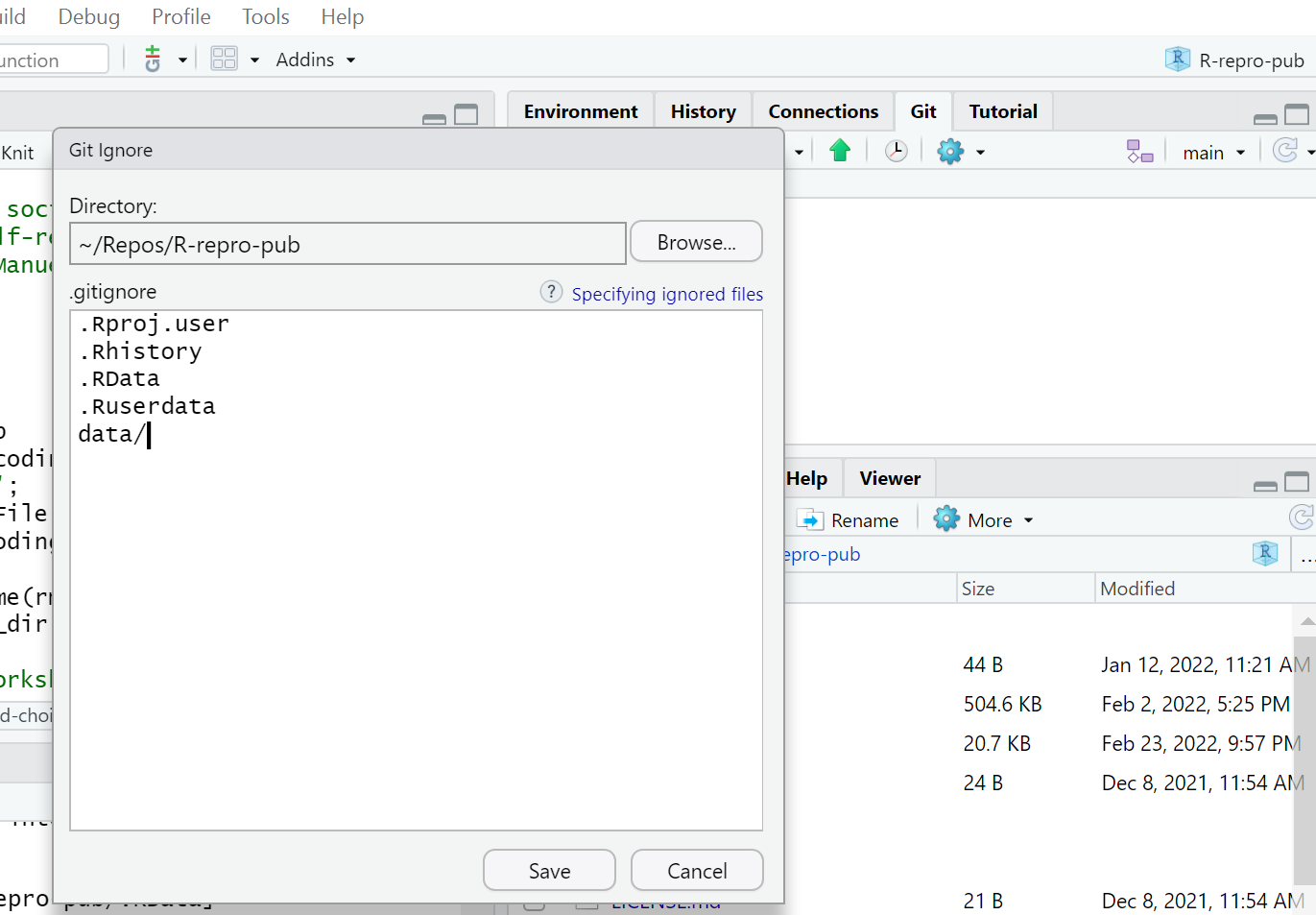
Task: Expand the workspace panes dropdown arrow
Action: 254,60
